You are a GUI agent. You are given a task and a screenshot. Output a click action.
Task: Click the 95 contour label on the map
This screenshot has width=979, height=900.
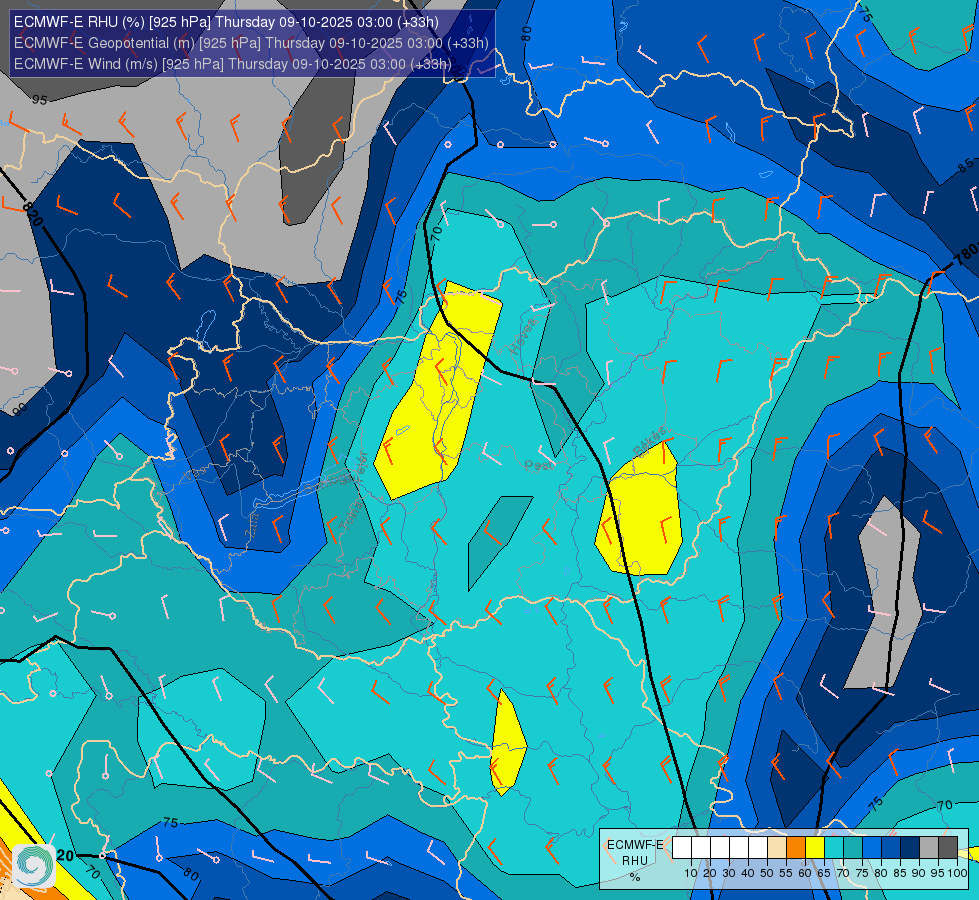point(39,100)
